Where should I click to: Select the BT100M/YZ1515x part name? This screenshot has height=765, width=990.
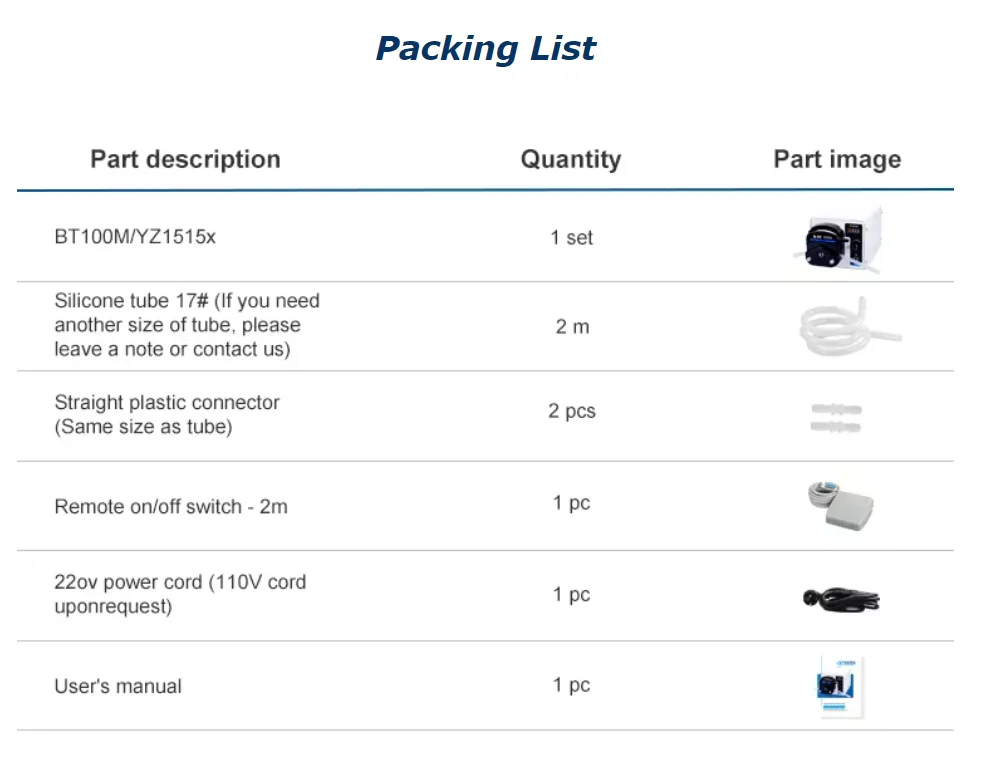pyautogui.click(x=135, y=238)
